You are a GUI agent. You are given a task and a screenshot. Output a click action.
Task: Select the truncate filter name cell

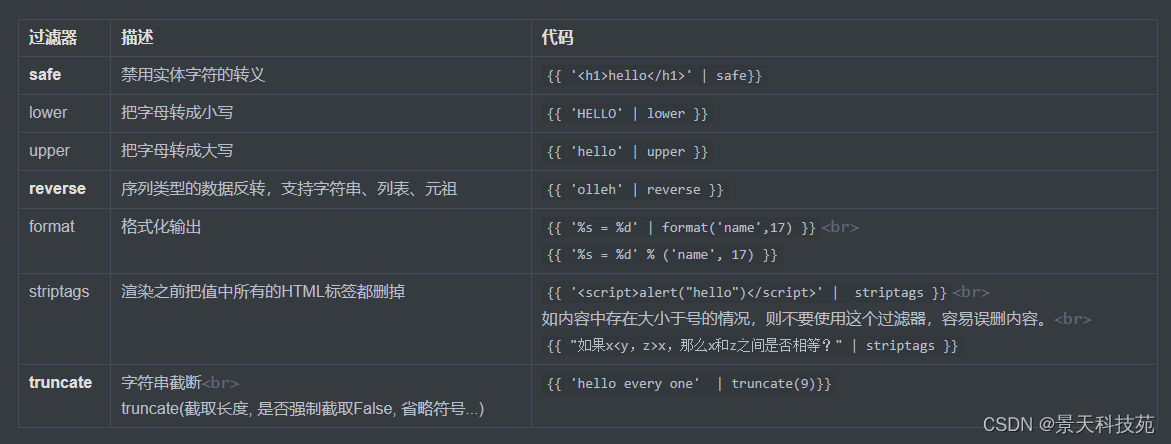point(60,382)
